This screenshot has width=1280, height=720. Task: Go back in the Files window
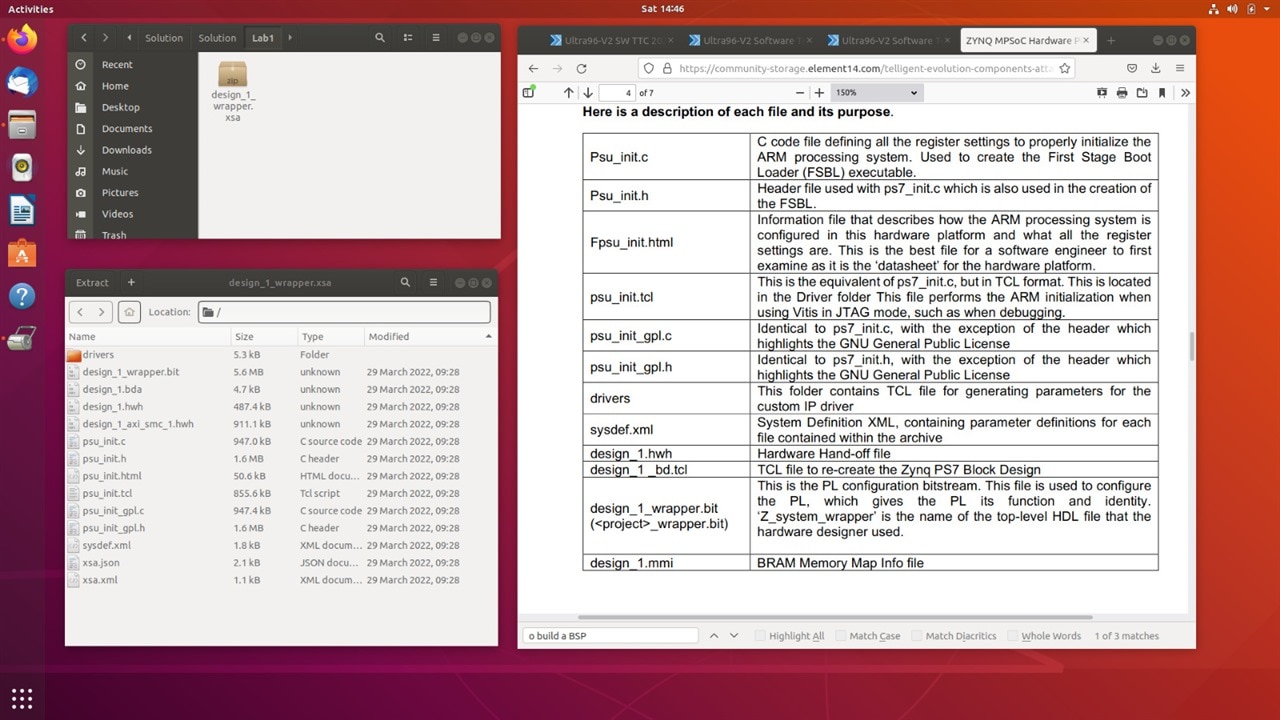(84, 38)
